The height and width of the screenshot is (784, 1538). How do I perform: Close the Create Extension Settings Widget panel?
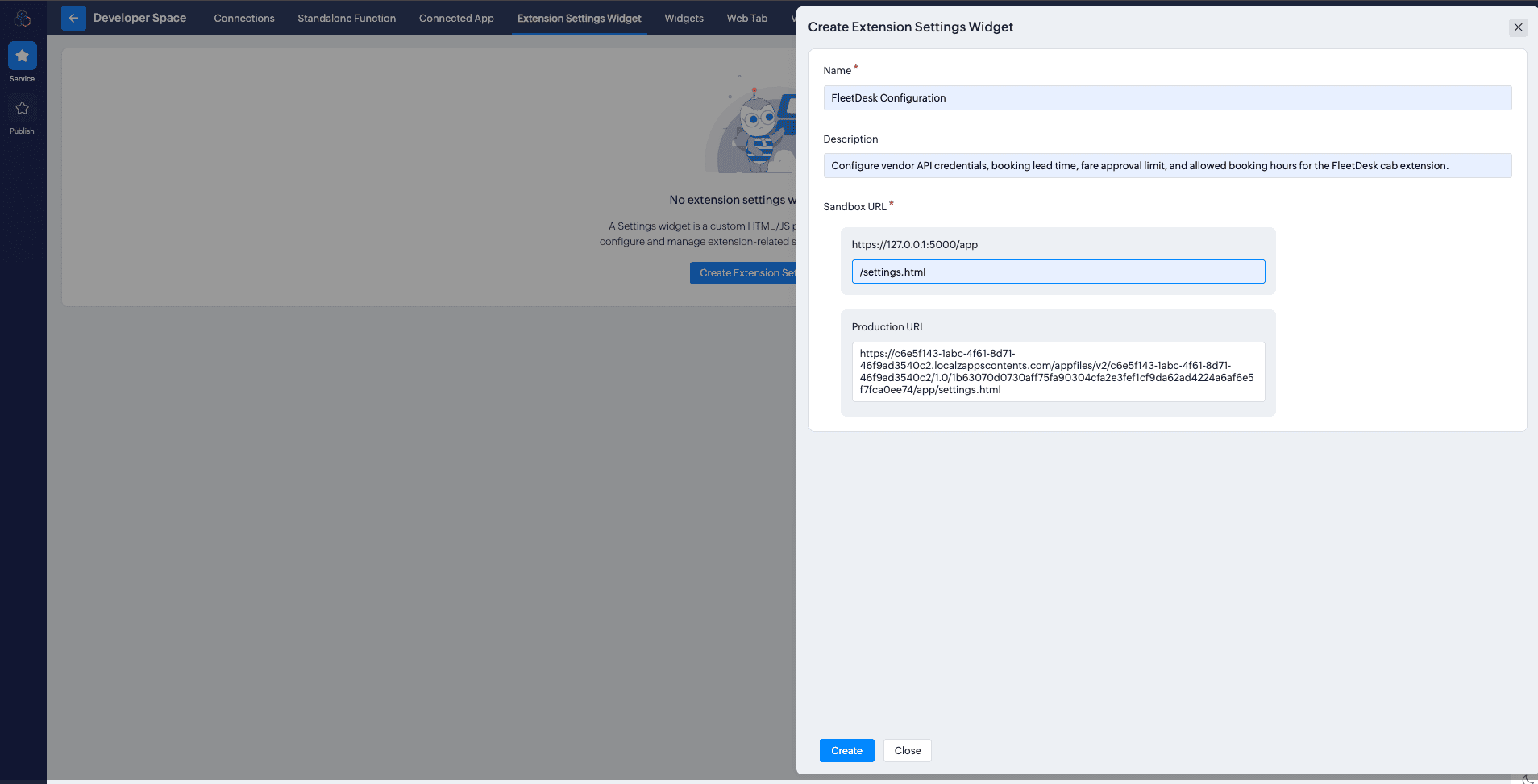click(x=1518, y=27)
